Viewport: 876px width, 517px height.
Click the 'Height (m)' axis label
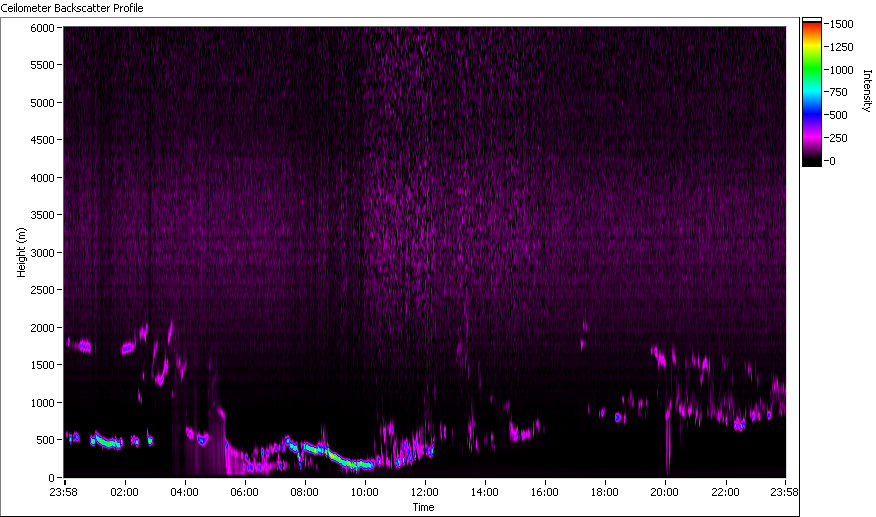21,252
